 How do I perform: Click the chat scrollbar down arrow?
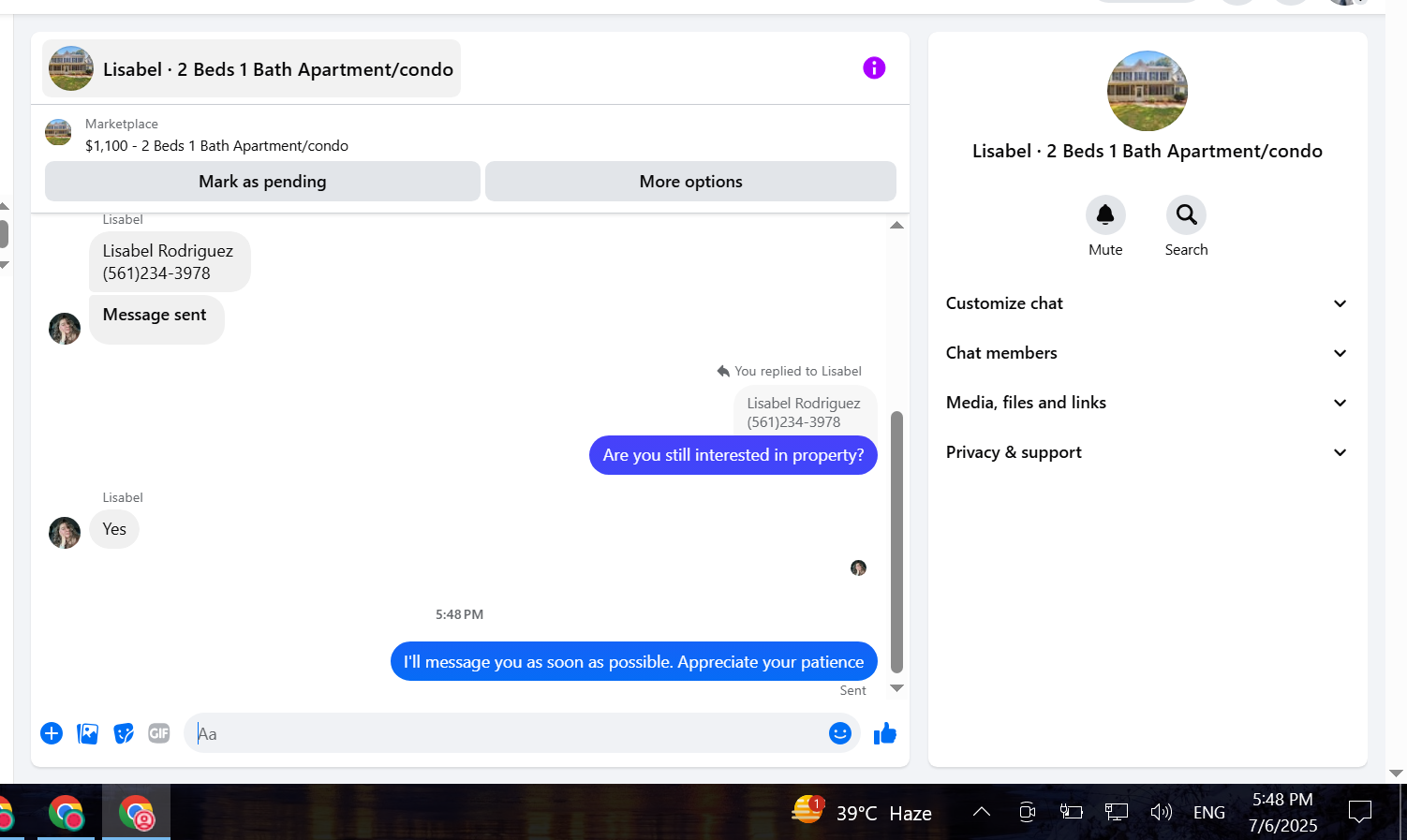896,688
